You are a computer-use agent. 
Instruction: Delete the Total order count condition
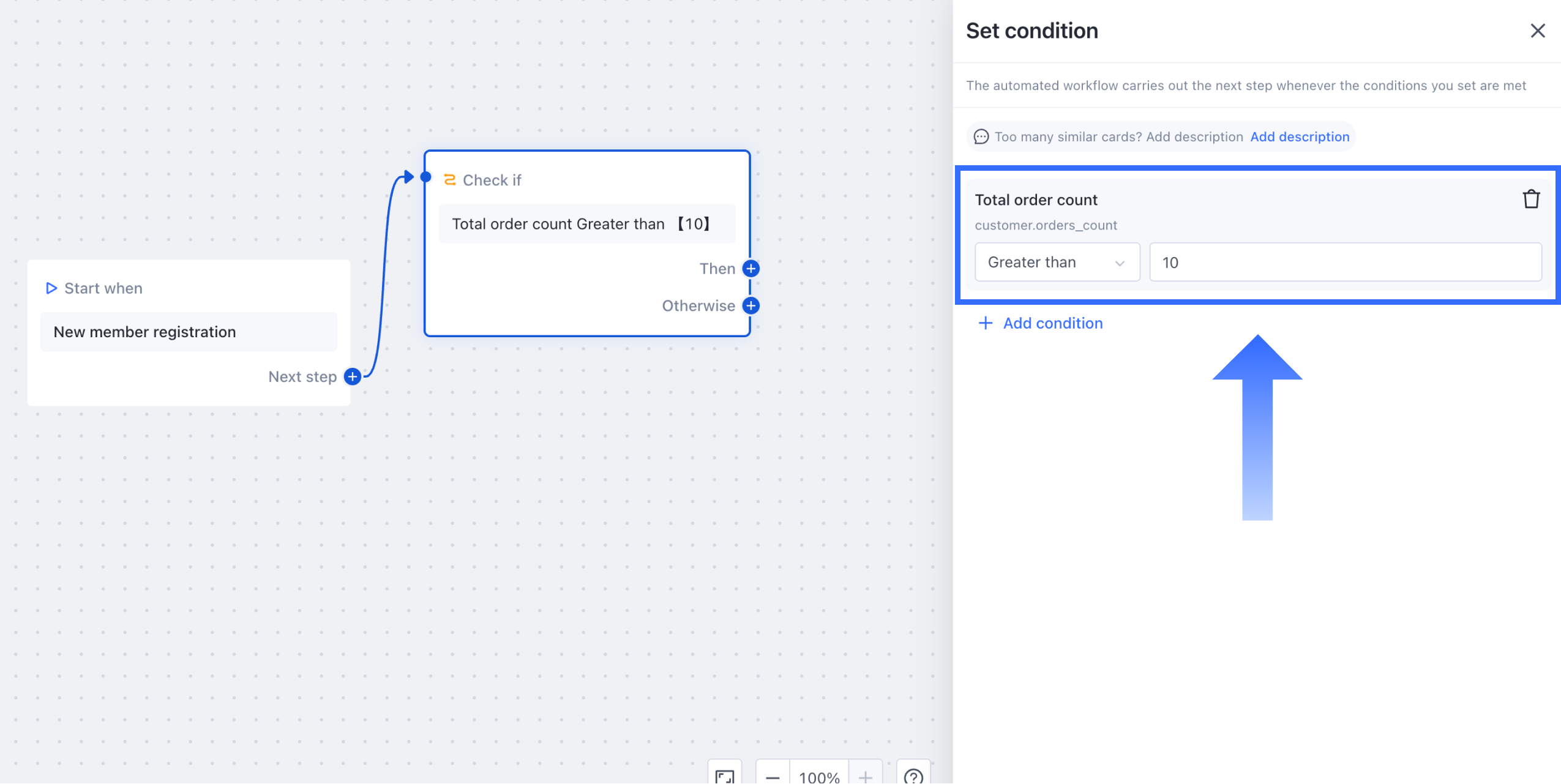pos(1530,200)
